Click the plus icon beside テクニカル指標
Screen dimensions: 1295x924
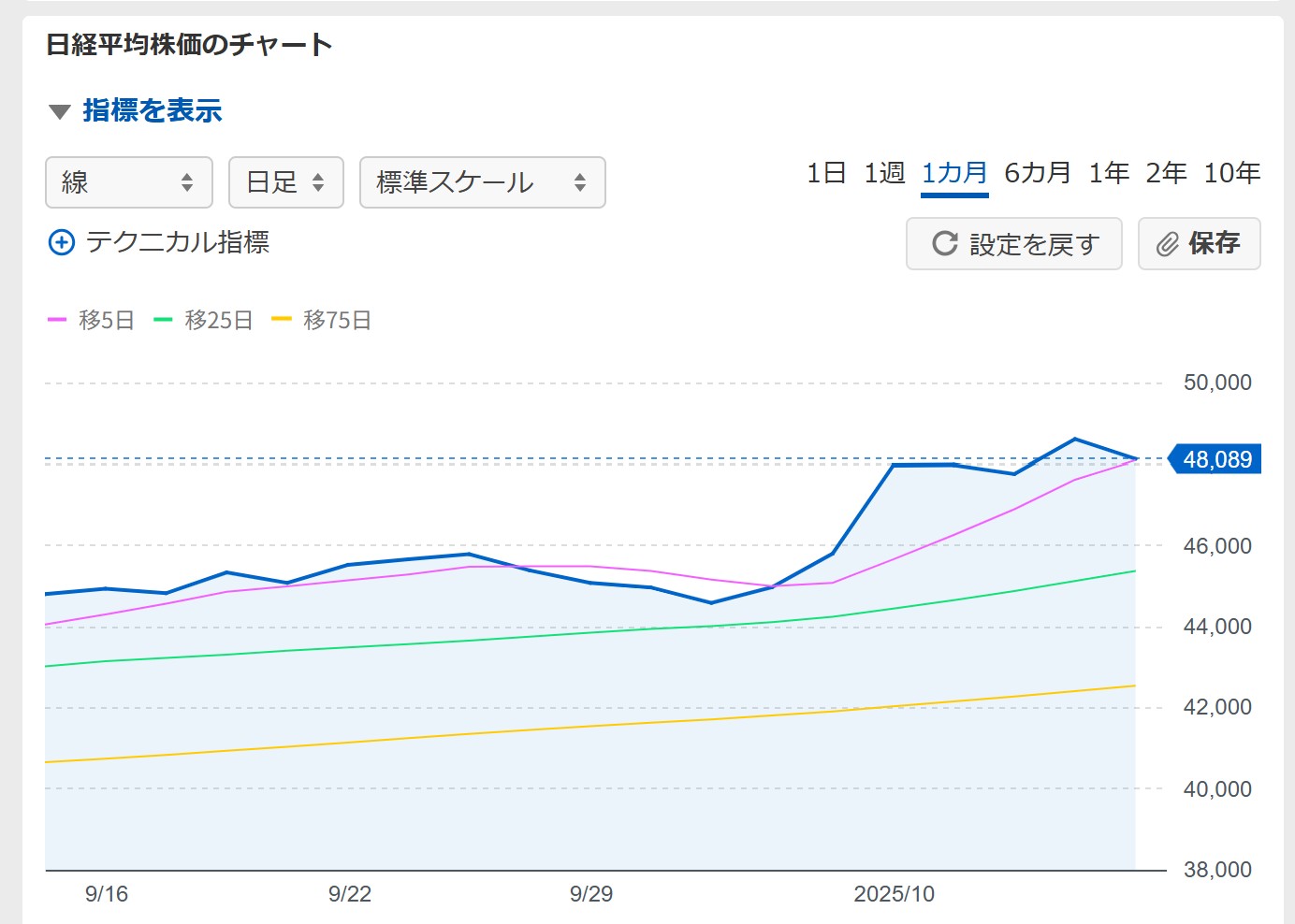(61, 243)
